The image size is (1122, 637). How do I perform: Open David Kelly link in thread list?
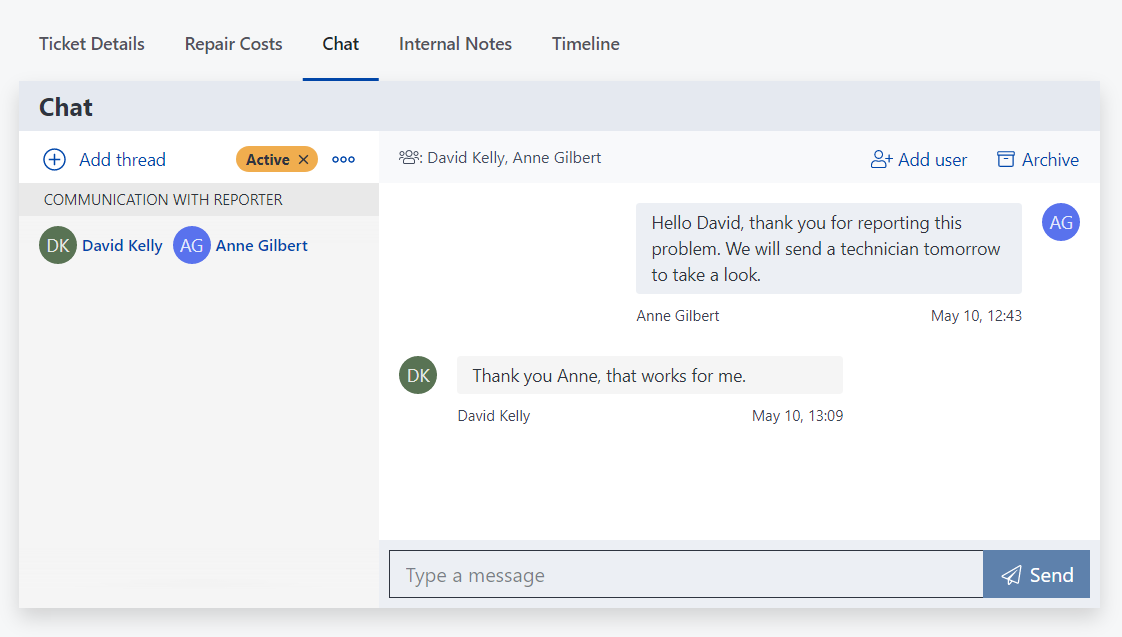122,245
